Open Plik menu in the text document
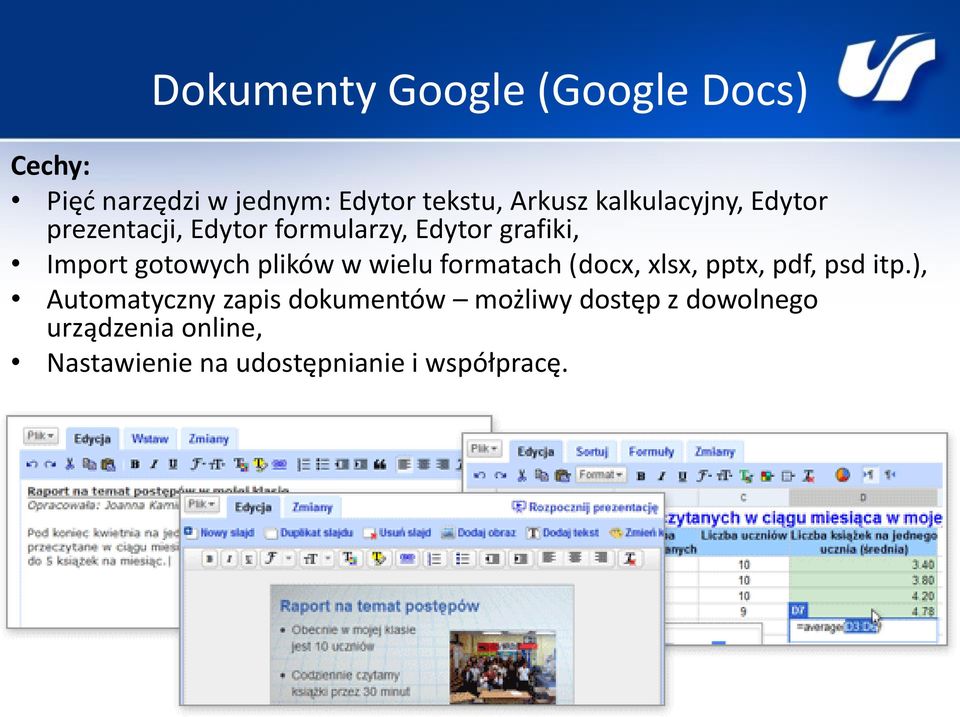 coord(40,436)
